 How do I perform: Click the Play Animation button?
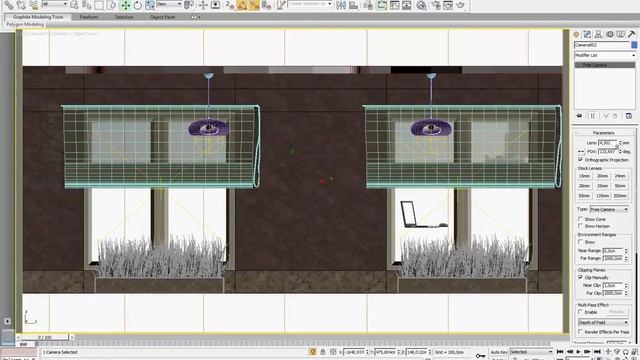coord(578,352)
